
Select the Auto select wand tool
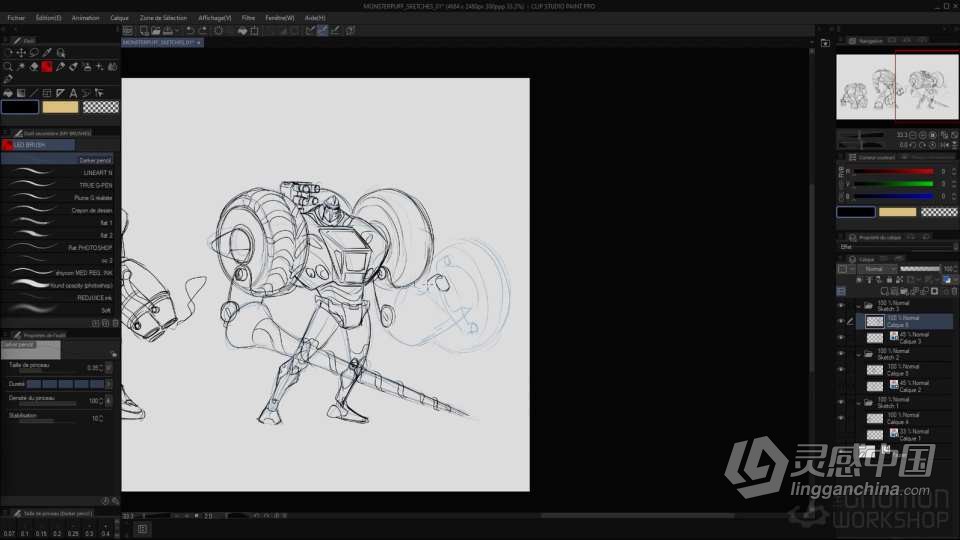21,67
